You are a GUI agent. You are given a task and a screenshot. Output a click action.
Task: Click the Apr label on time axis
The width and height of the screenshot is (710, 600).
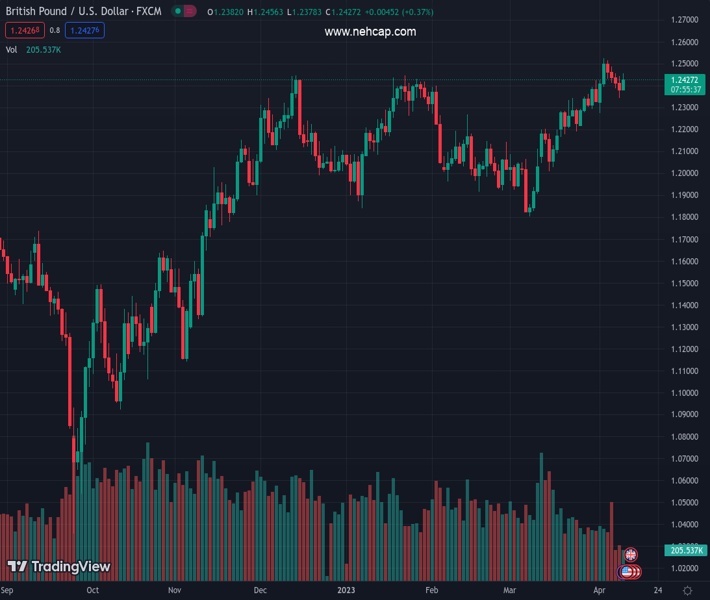coord(597,591)
